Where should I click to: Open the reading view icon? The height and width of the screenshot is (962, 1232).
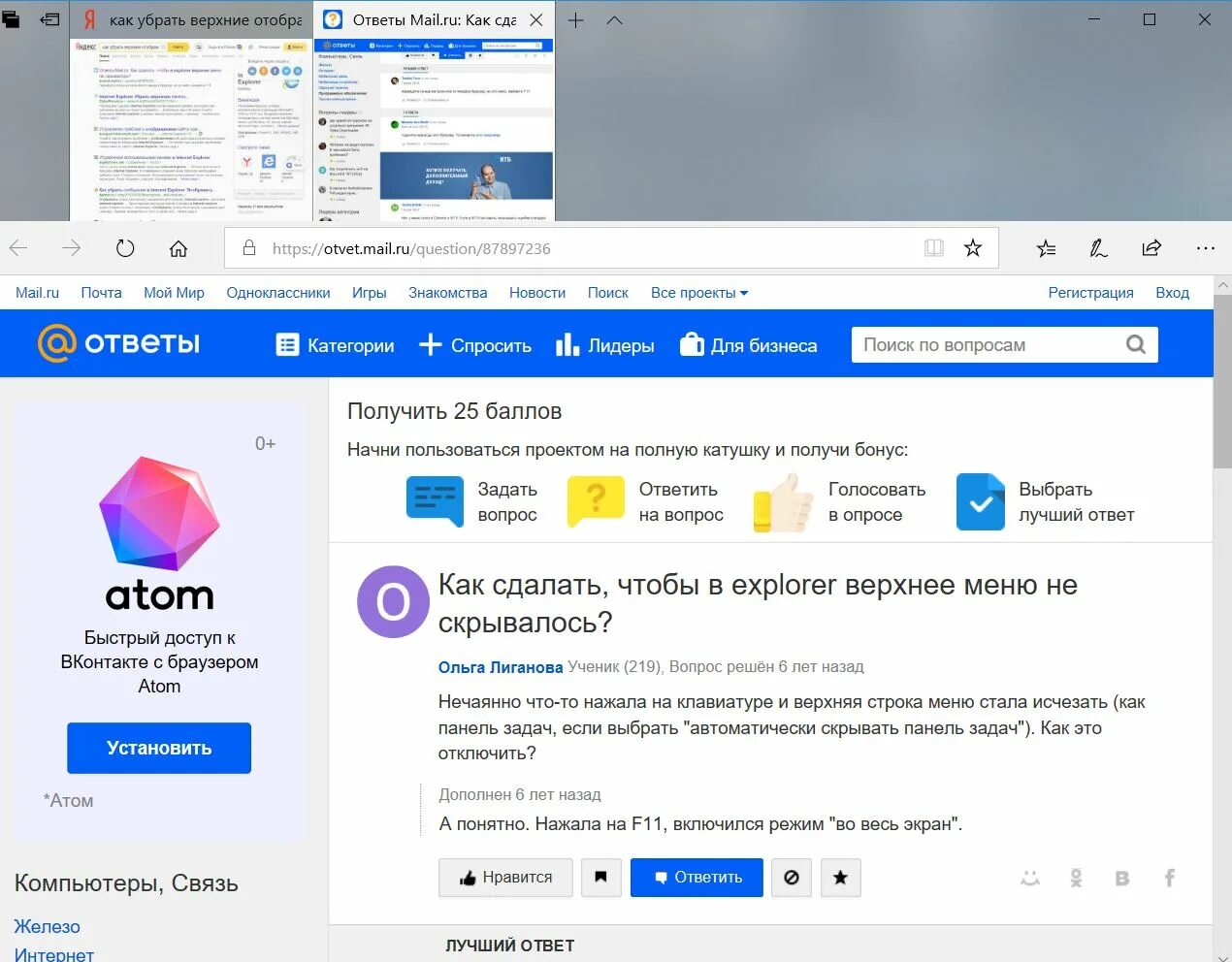pos(934,248)
